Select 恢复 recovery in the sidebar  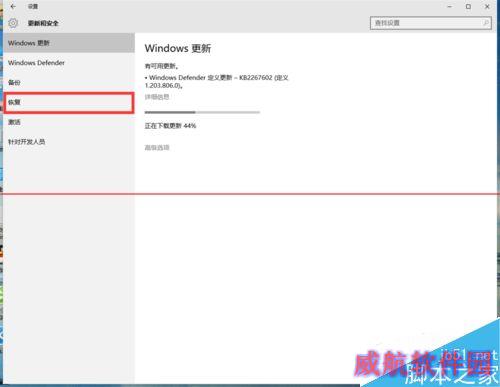[69, 102]
